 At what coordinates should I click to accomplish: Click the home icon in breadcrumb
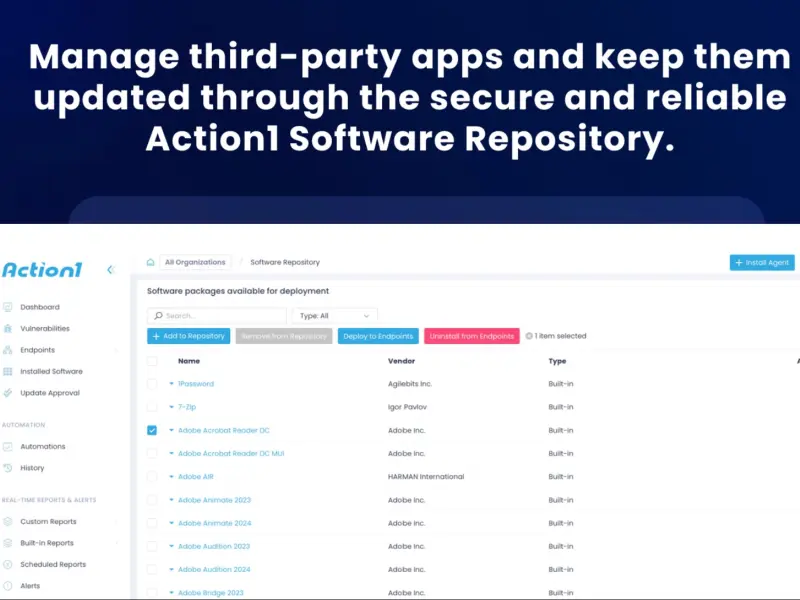(150, 262)
